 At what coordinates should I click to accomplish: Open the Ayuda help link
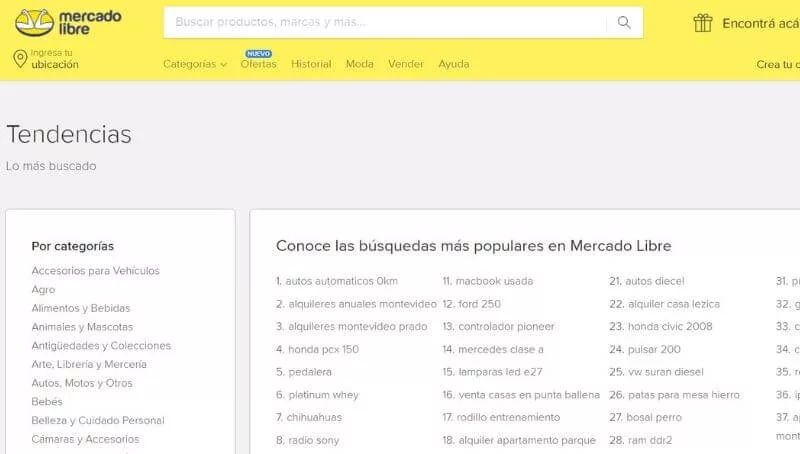click(453, 64)
